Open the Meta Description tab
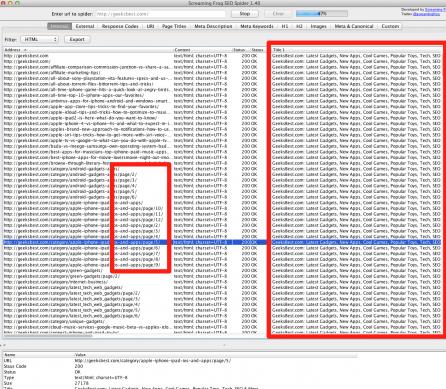The image size is (446, 389). [x=213, y=26]
